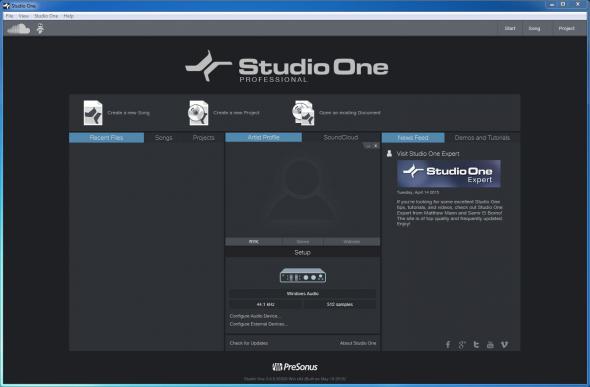Click the small edit button beside profile X

click(x=368, y=146)
